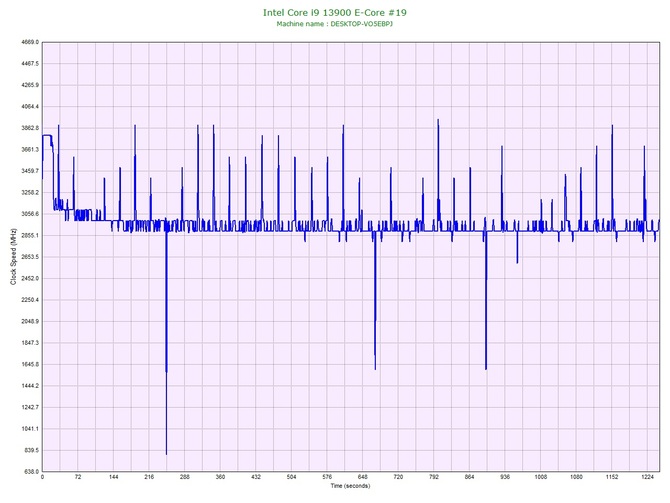The height and width of the screenshot is (503, 670).
Task: Click the Clock Speed (MHz) axis label
Action: tap(13, 256)
